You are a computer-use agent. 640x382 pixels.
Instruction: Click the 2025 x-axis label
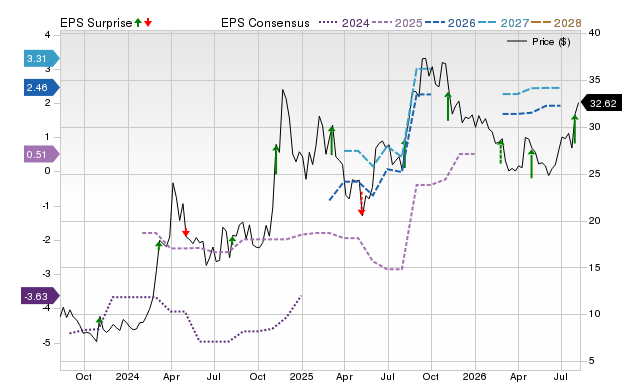click(x=301, y=376)
